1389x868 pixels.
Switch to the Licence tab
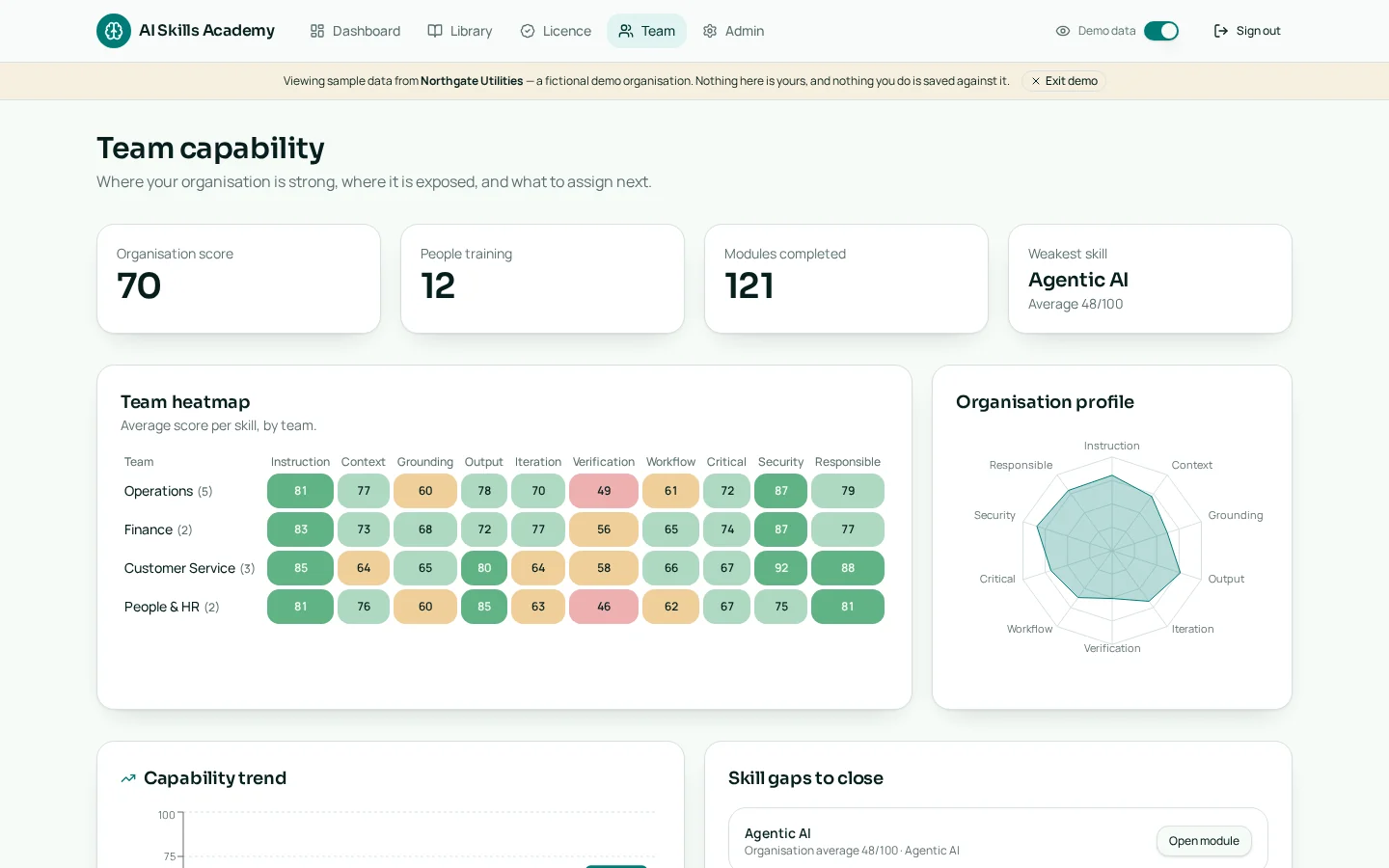[x=556, y=31]
